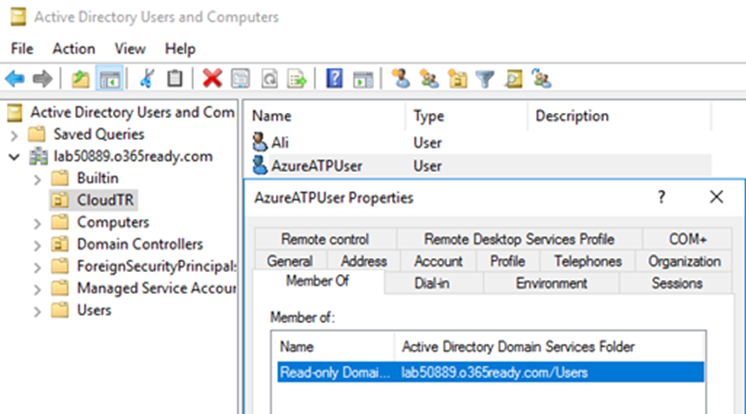Viewport: 746px width, 414px height.
Task: Switch to the Sessions tab
Action: [x=677, y=283]
